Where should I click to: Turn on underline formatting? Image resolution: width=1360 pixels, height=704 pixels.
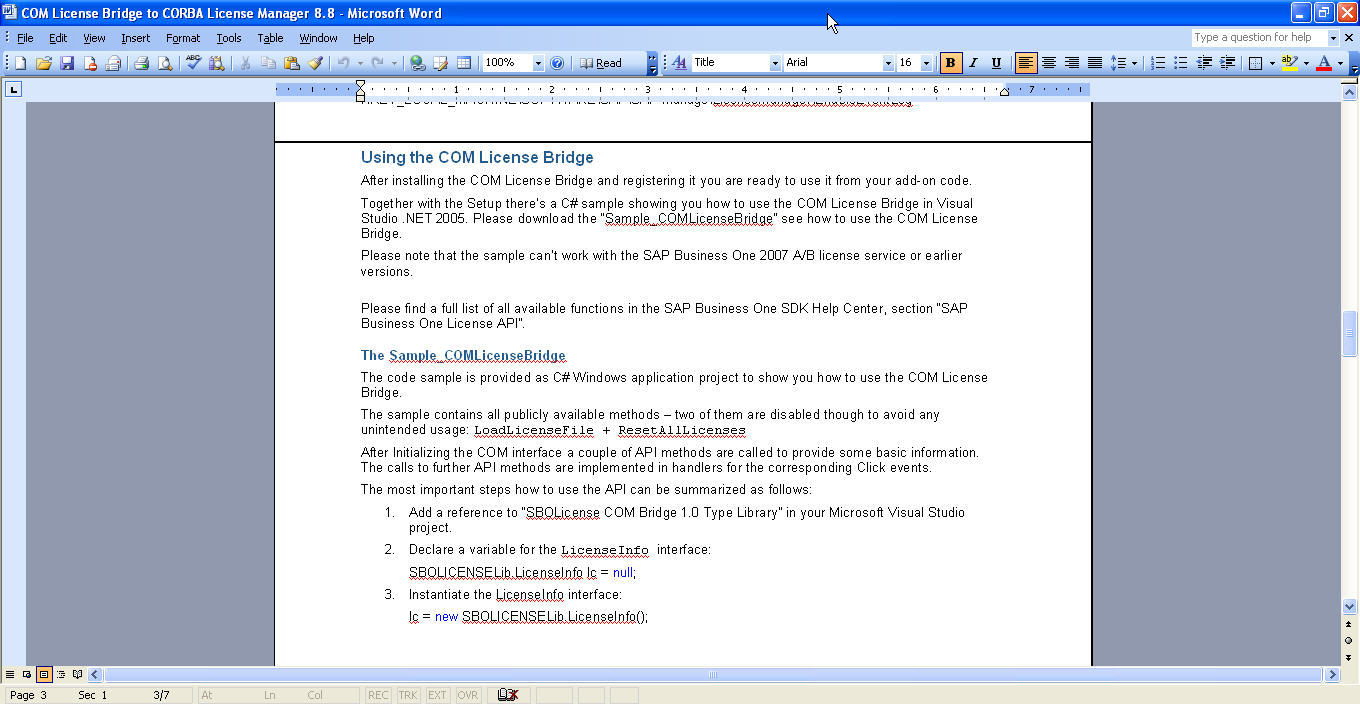[x=996, y=62]
